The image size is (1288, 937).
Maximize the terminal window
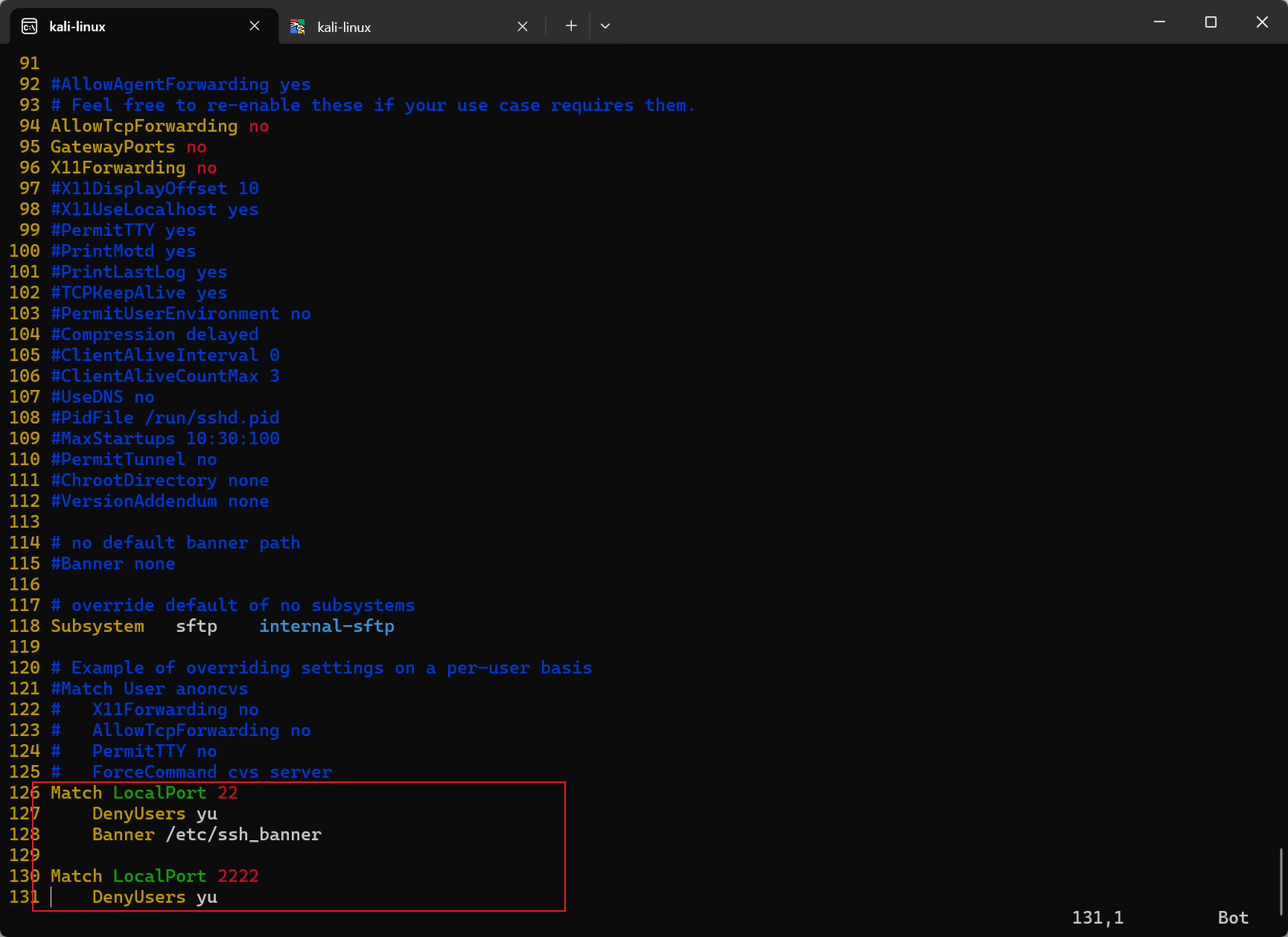1211,22
